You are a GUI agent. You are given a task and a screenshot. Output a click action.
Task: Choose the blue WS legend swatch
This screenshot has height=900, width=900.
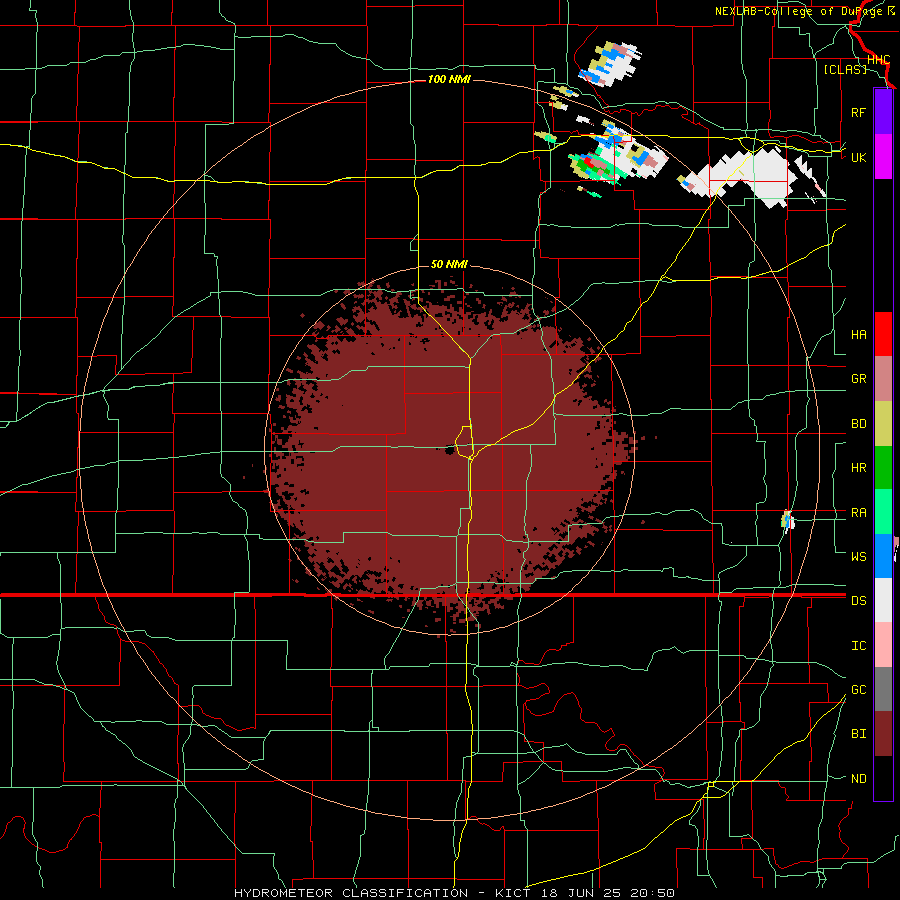click(x=883, y=556)
